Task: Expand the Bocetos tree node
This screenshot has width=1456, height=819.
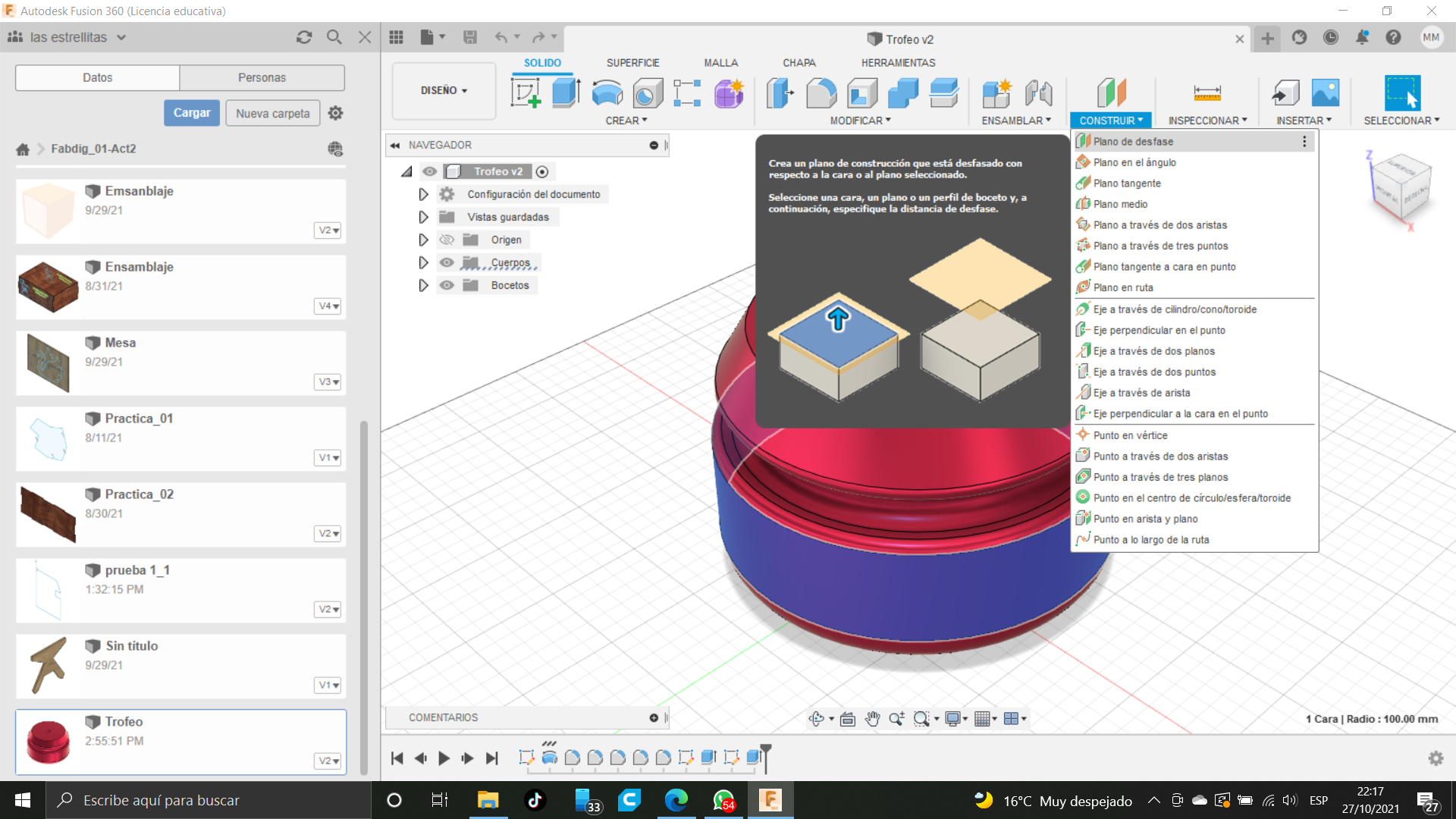Action: (423, 285)
